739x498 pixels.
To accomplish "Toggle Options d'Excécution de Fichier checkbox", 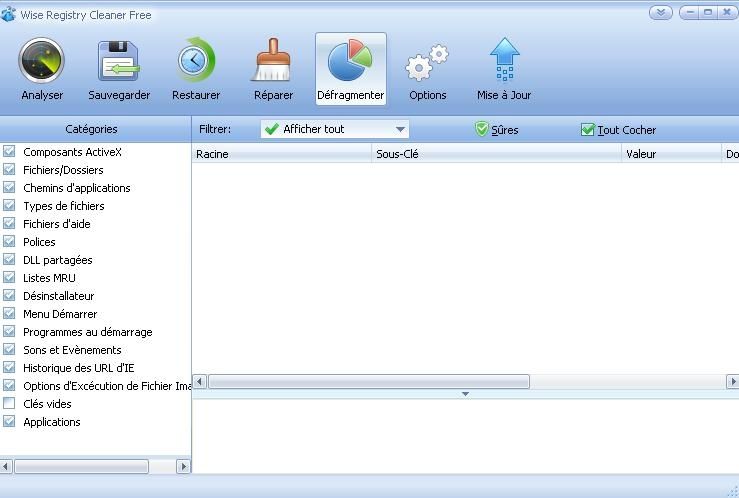I will [9, 385].
